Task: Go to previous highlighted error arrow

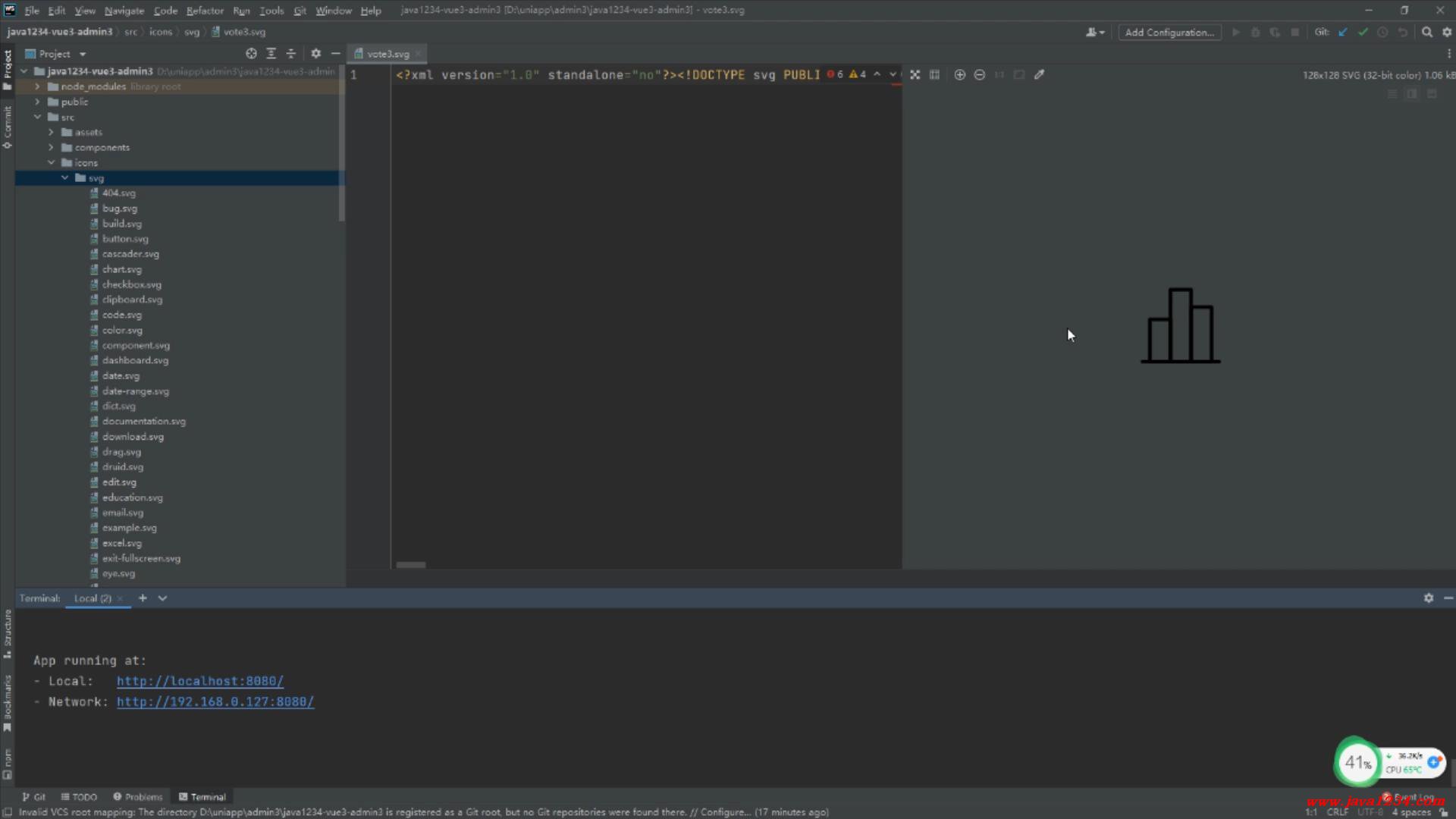Action: [x=877, y=74]
